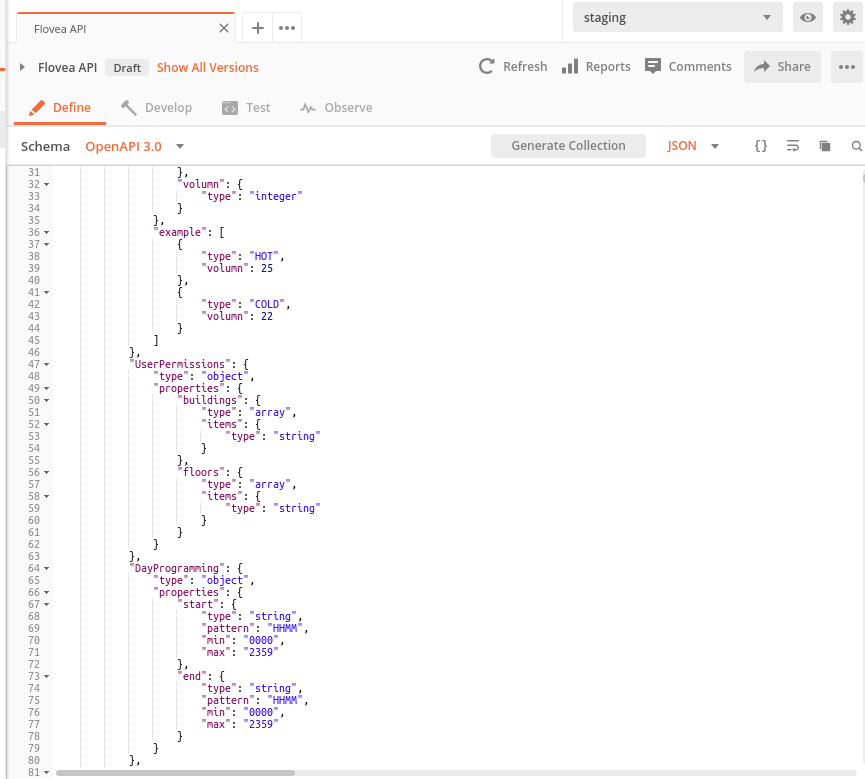
Task: Click the Generate Collection button
Action: (x=568, y=145)
